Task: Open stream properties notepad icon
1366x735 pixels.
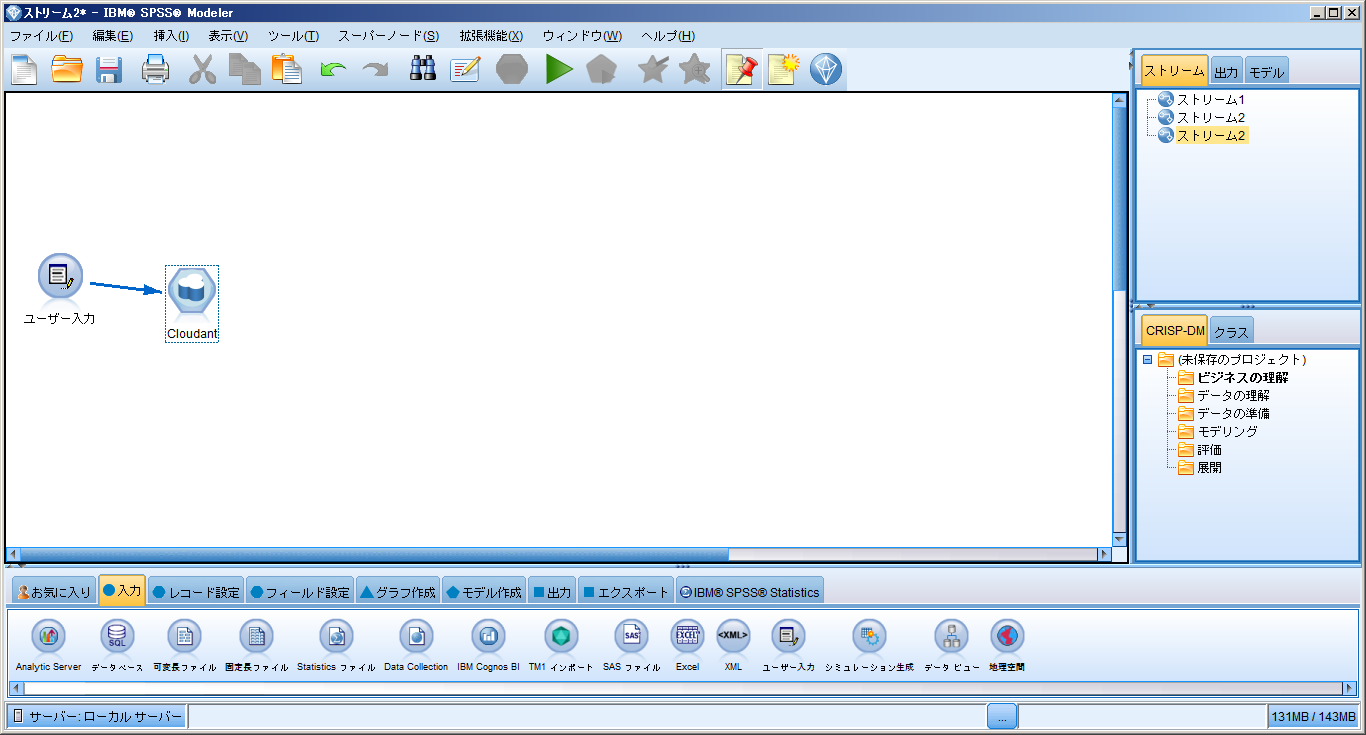Action: pos(465,70)
